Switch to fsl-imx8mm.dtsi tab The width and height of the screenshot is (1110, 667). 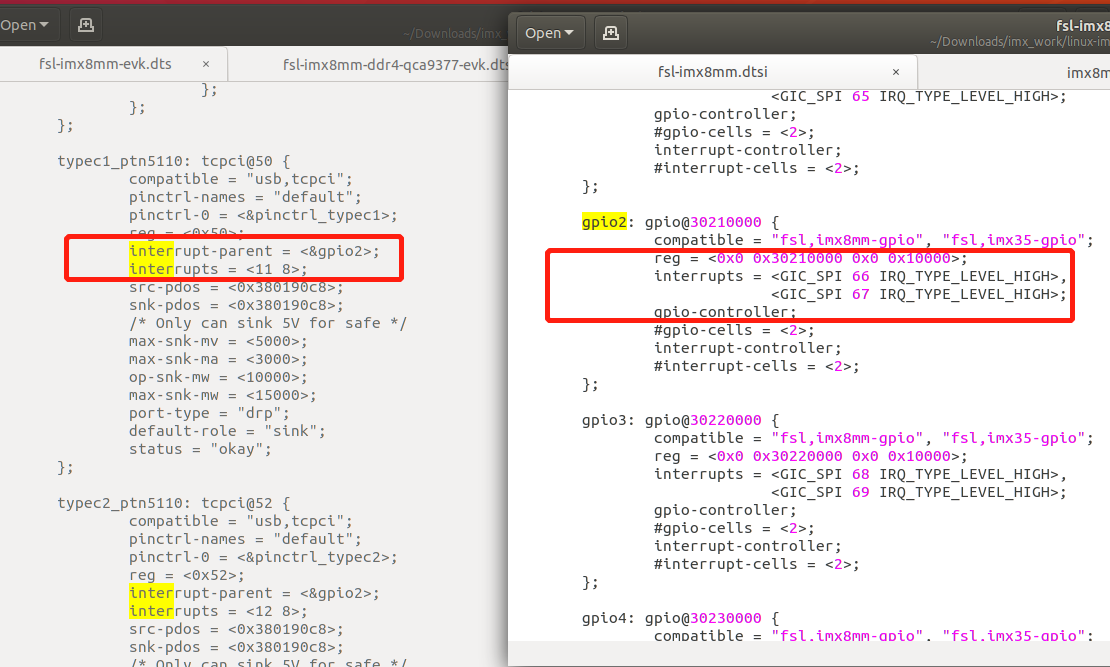point(712,72)
